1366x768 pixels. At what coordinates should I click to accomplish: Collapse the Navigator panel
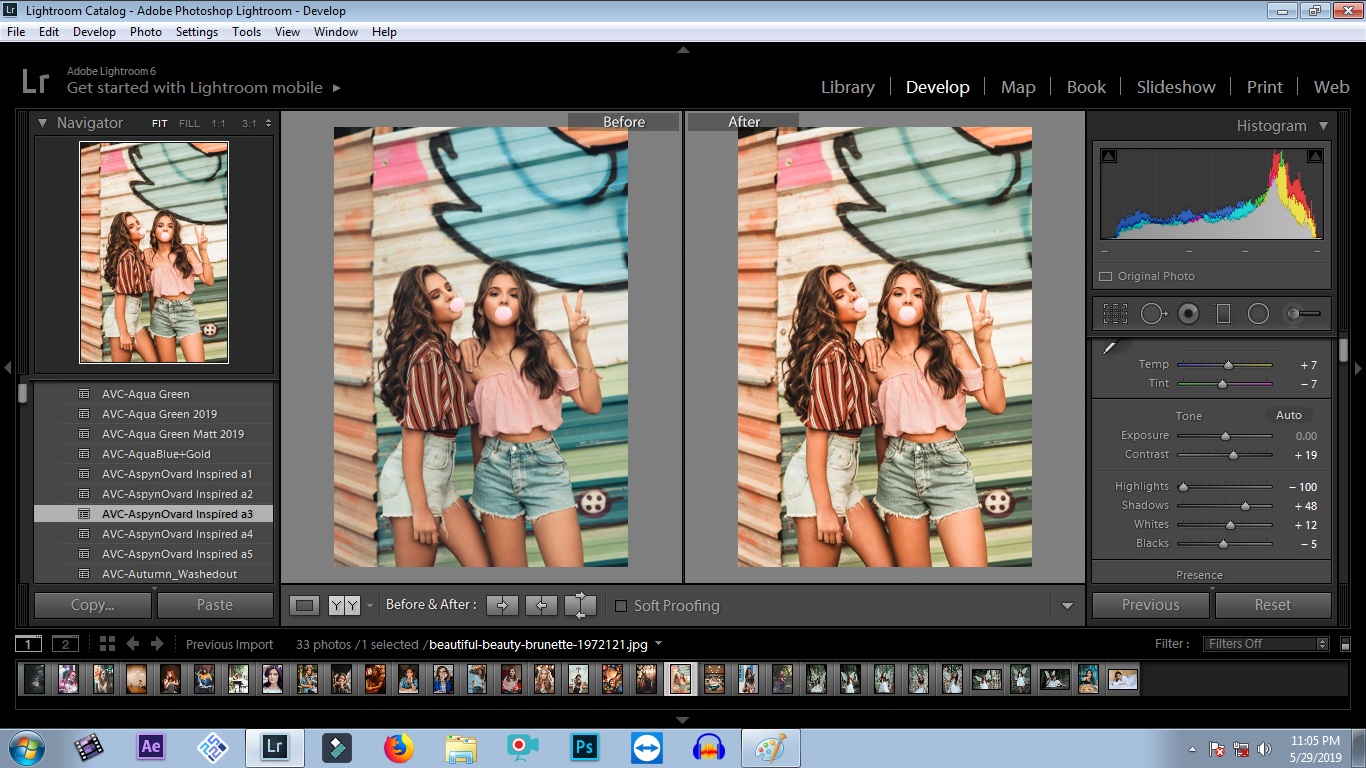pos(43,123)
